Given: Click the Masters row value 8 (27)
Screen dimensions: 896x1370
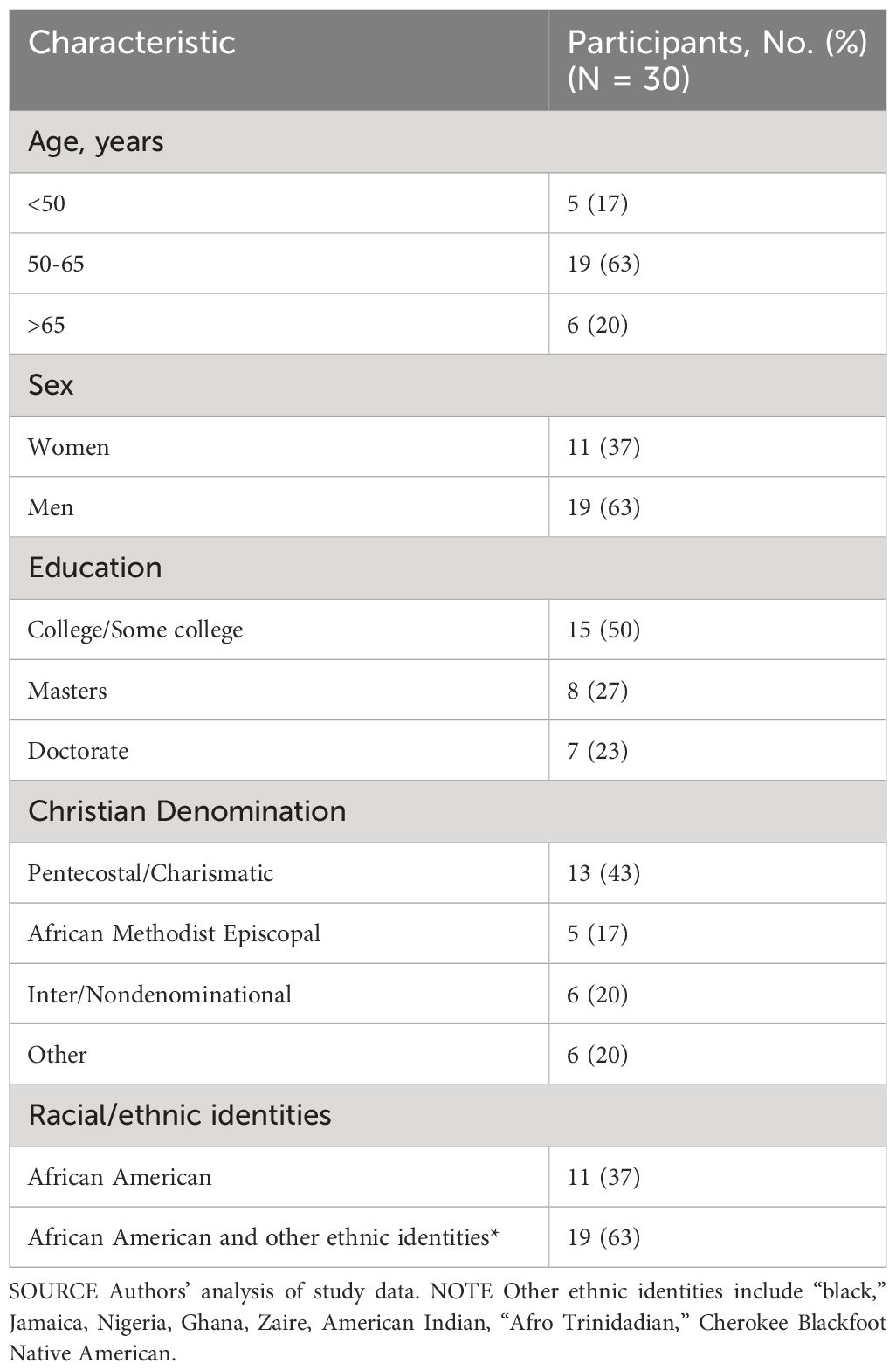Looking at the screenshot, I should [597, 691].
